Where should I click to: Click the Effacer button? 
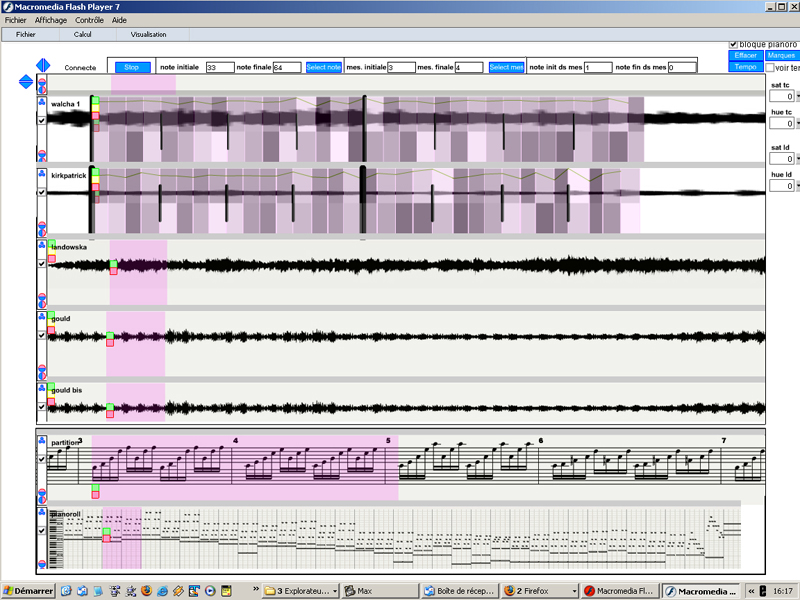[745, 55]
